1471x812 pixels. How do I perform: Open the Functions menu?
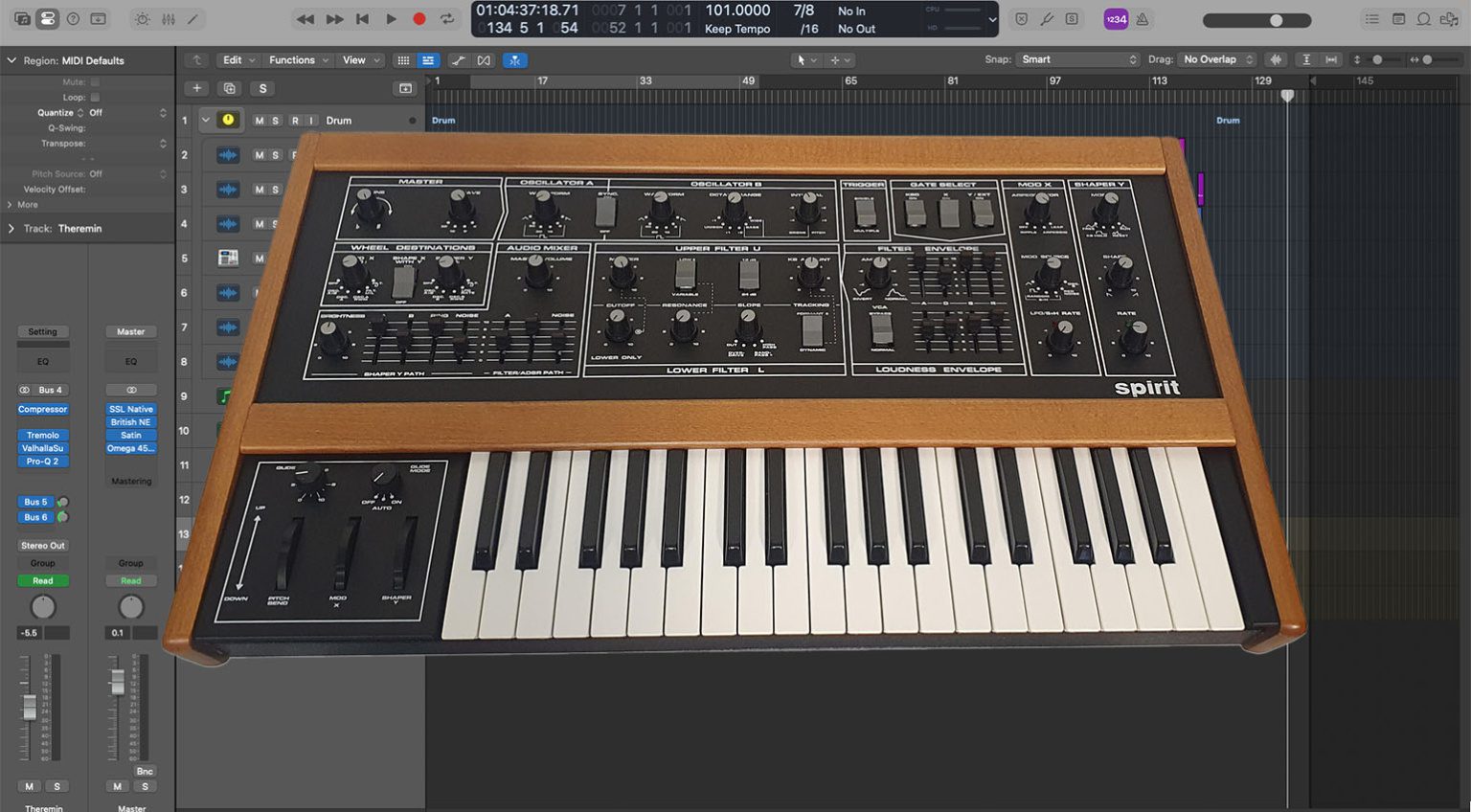tap(298, 59)
